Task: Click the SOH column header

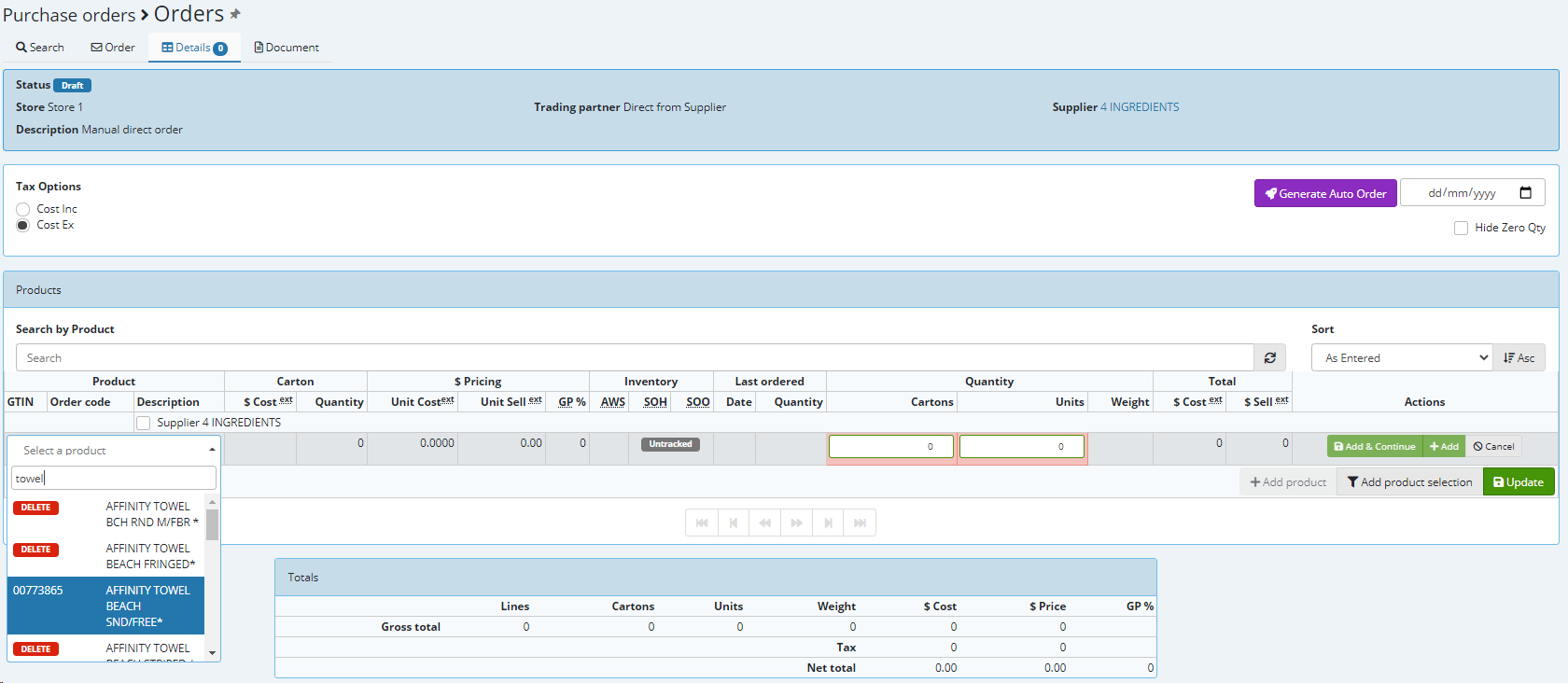Action: click(655, 402)
